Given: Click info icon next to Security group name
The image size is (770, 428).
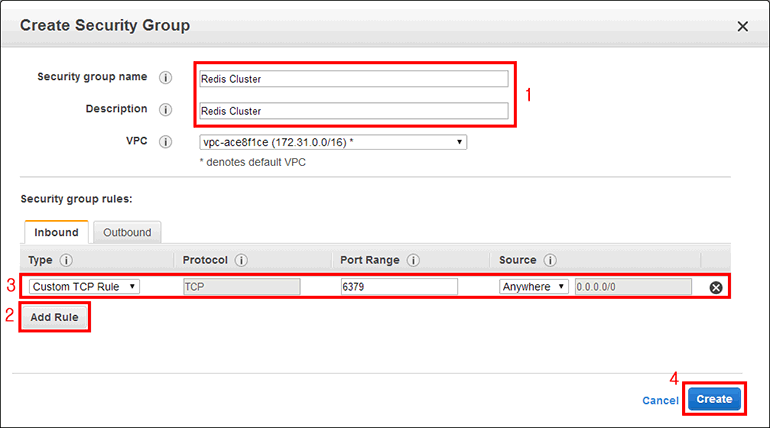Looking at the screenshot, I should click(166, 78).
